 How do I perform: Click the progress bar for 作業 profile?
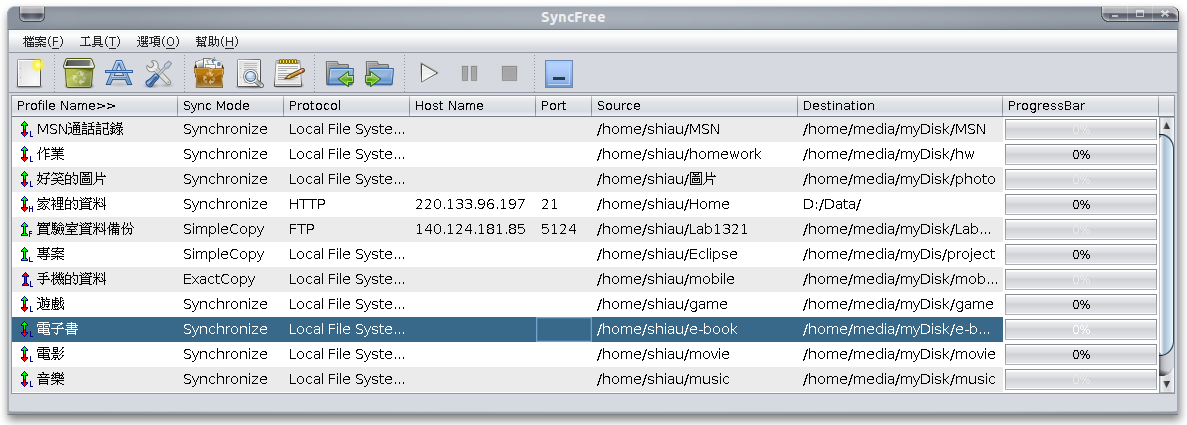tap(1080, 155)
